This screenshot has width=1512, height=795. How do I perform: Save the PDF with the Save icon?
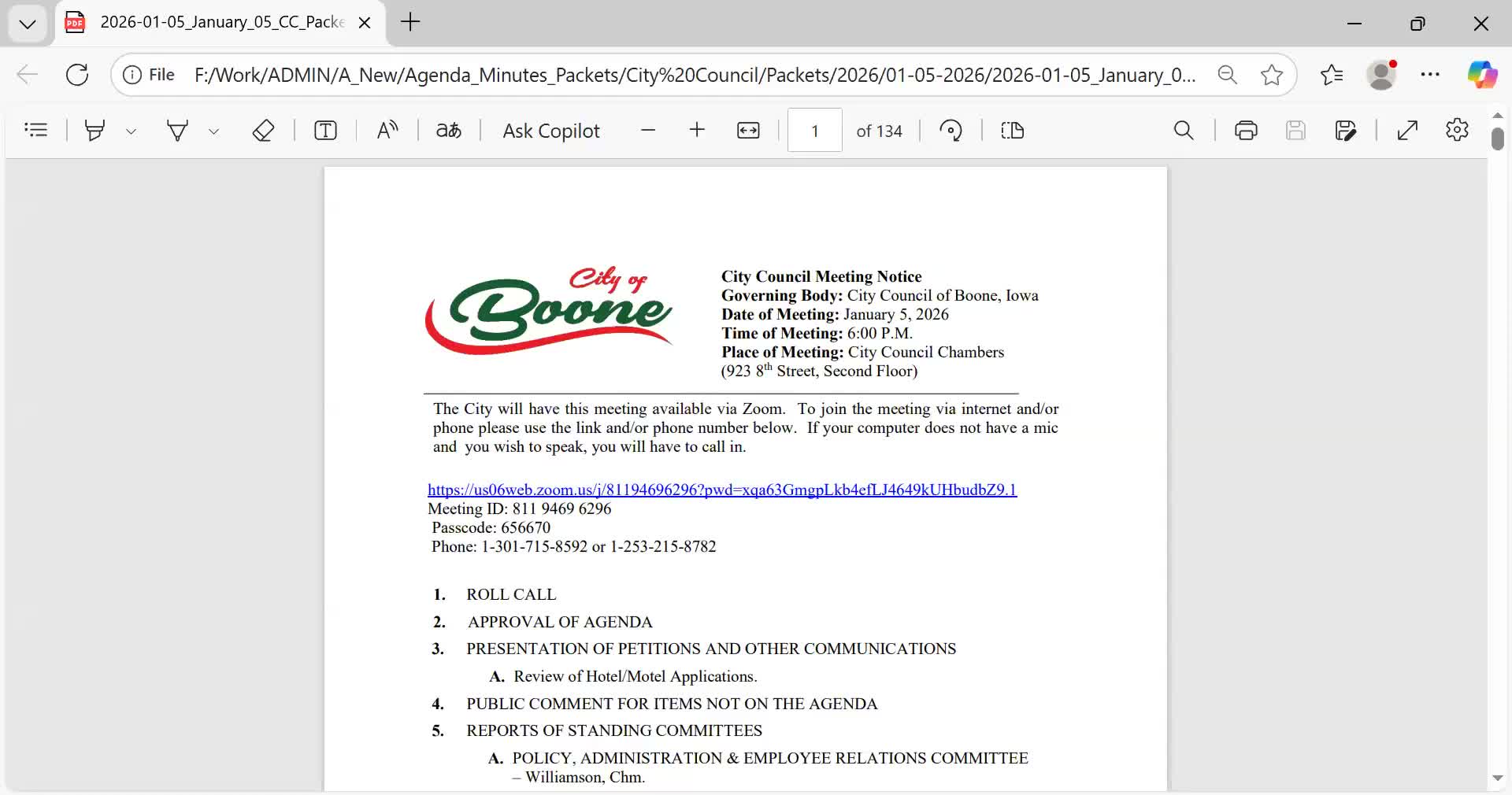(x=1295, y=130)
